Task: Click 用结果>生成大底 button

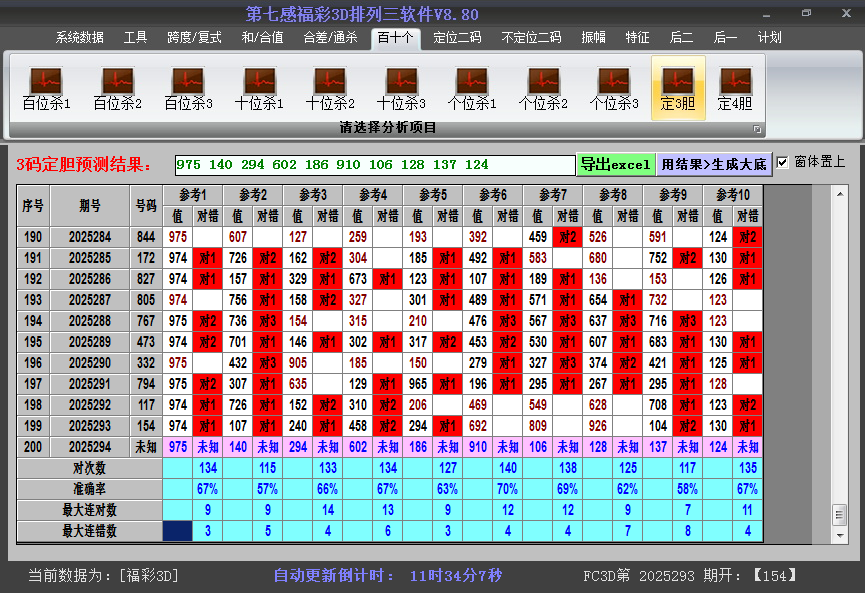Action: click(714, 164)
